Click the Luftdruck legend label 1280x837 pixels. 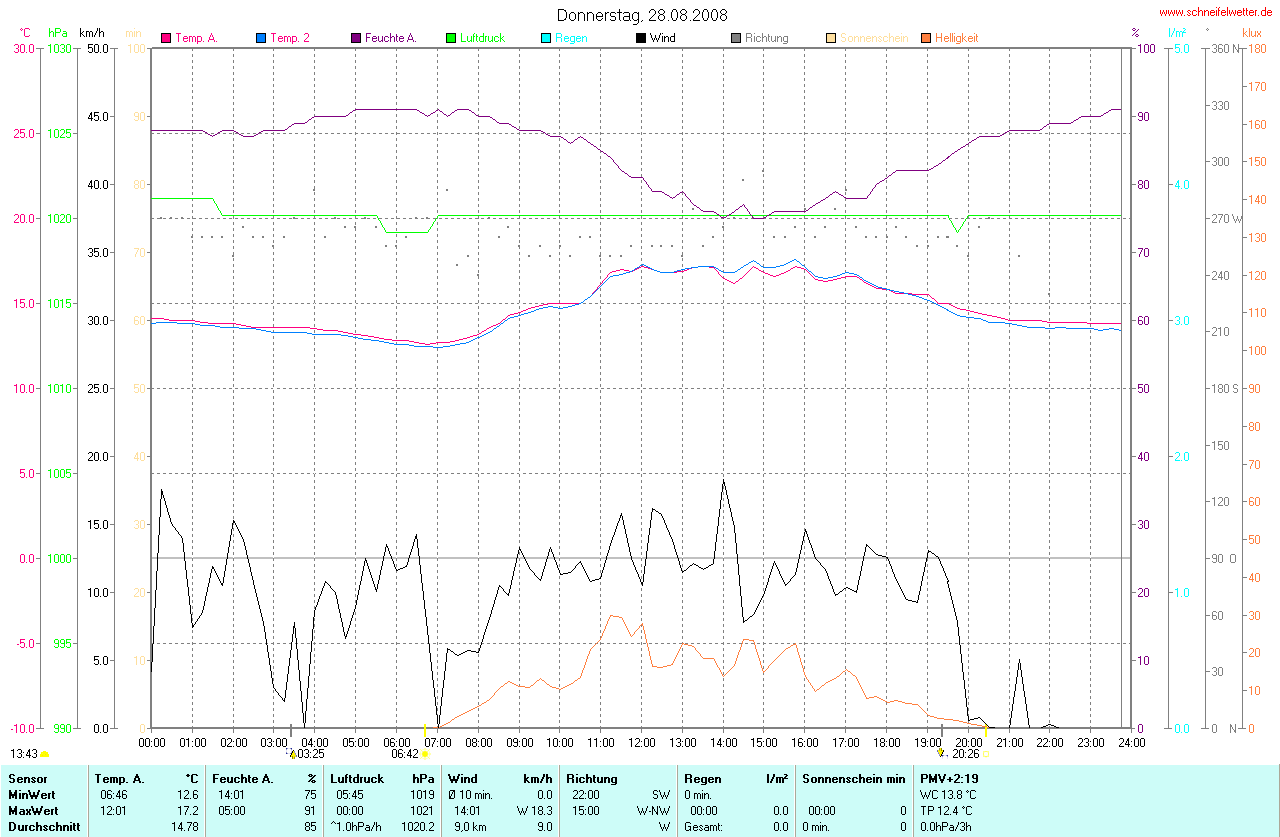[x=482, y=38]
